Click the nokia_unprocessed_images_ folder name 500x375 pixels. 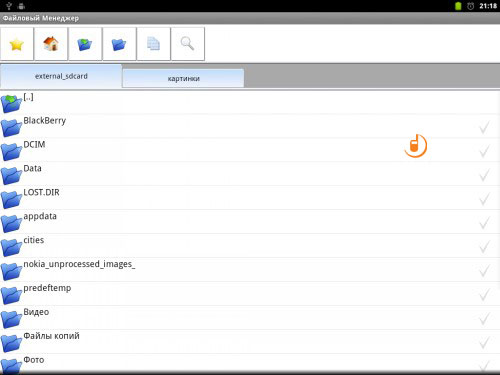pos(79,265)
